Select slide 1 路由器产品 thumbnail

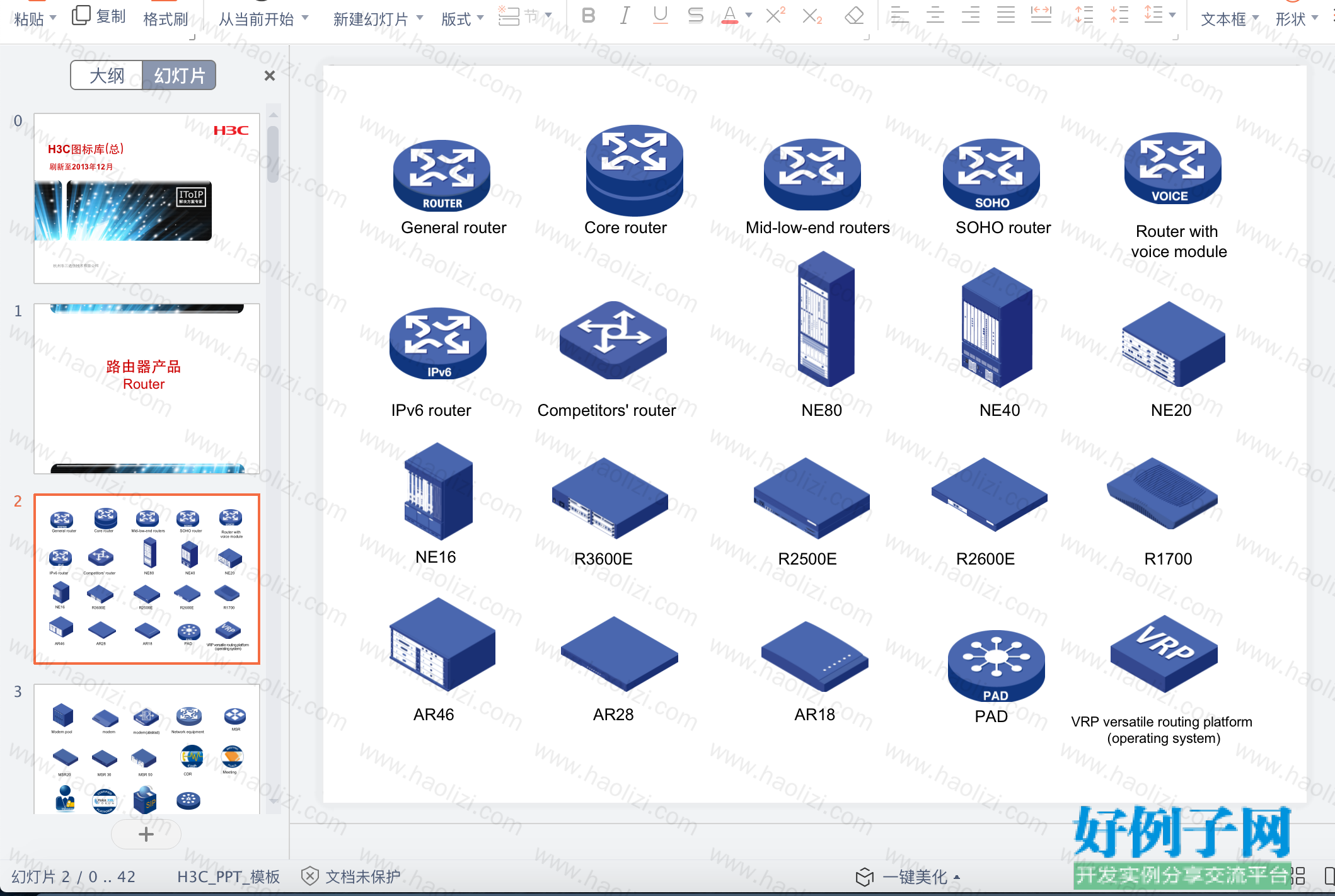[x=147, y=389]
